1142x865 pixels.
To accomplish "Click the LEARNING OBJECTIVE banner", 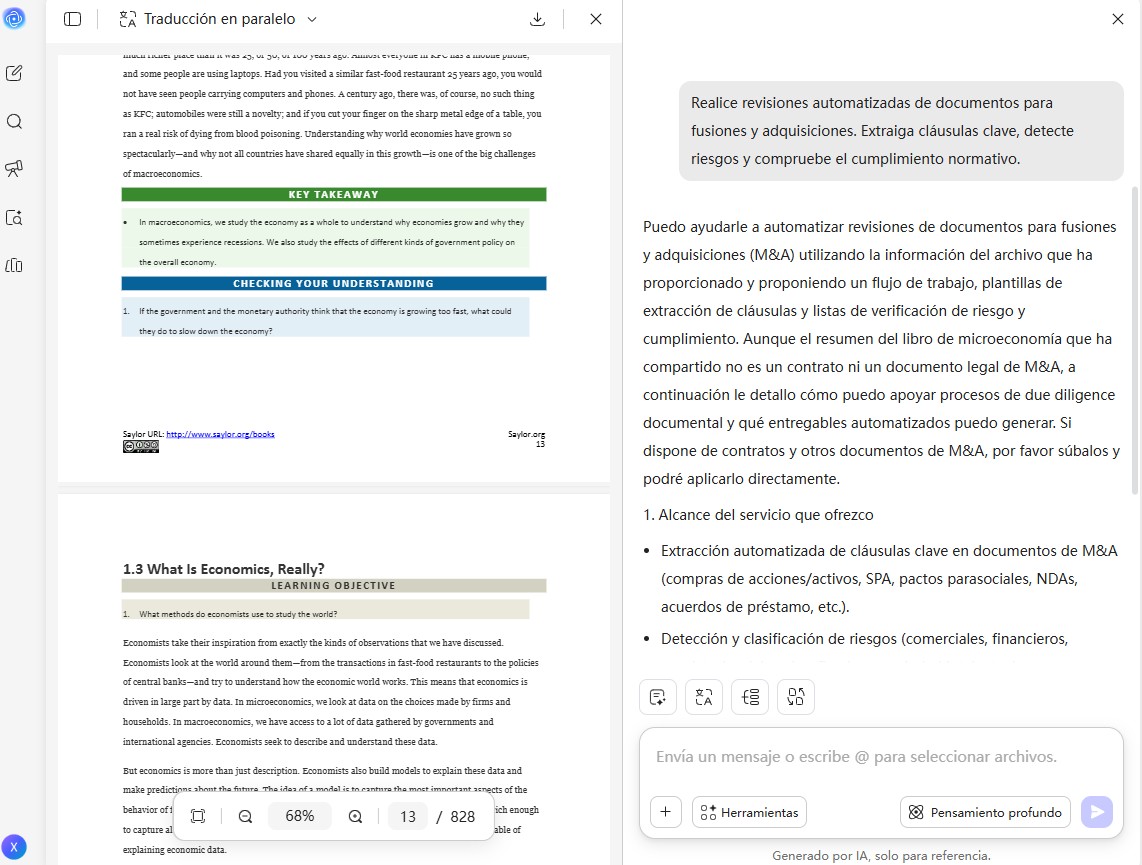I will point(334,585).
